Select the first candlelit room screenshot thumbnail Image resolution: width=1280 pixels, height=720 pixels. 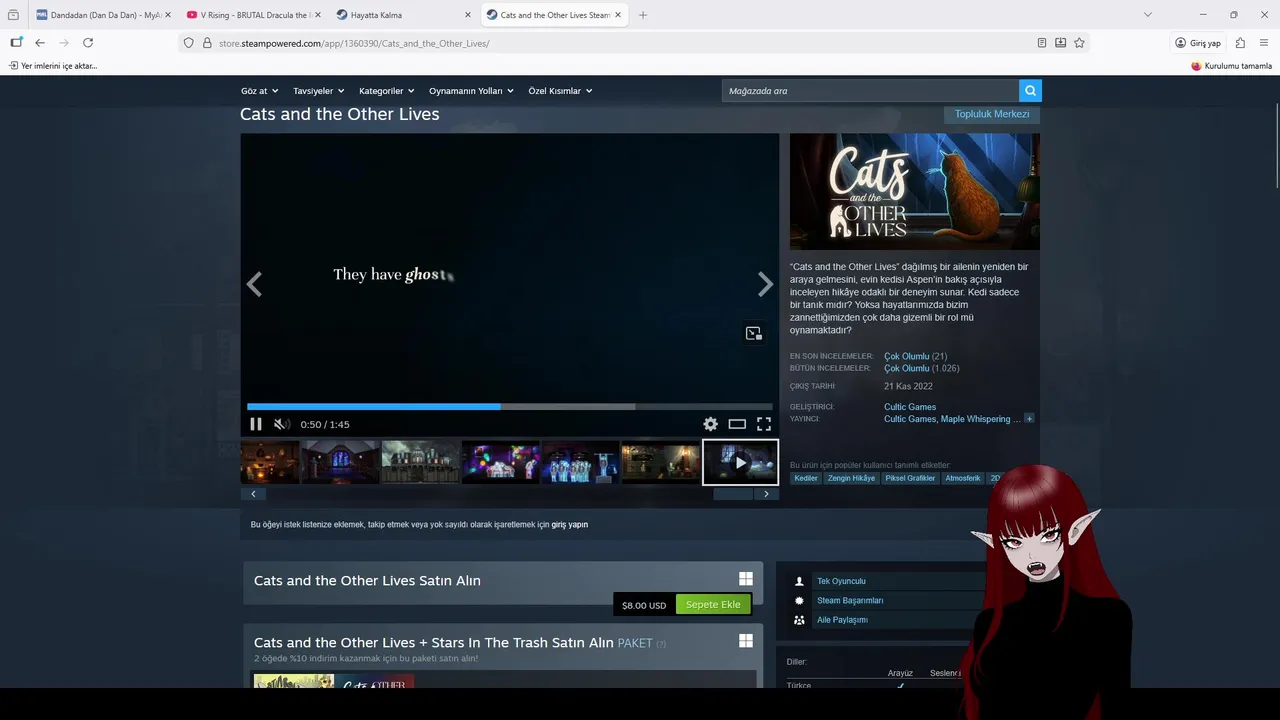tap(270, 462)
